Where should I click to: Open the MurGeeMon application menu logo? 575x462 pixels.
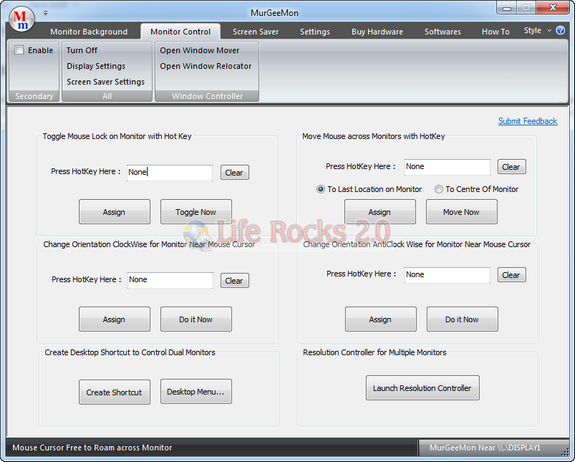point(21,19)
